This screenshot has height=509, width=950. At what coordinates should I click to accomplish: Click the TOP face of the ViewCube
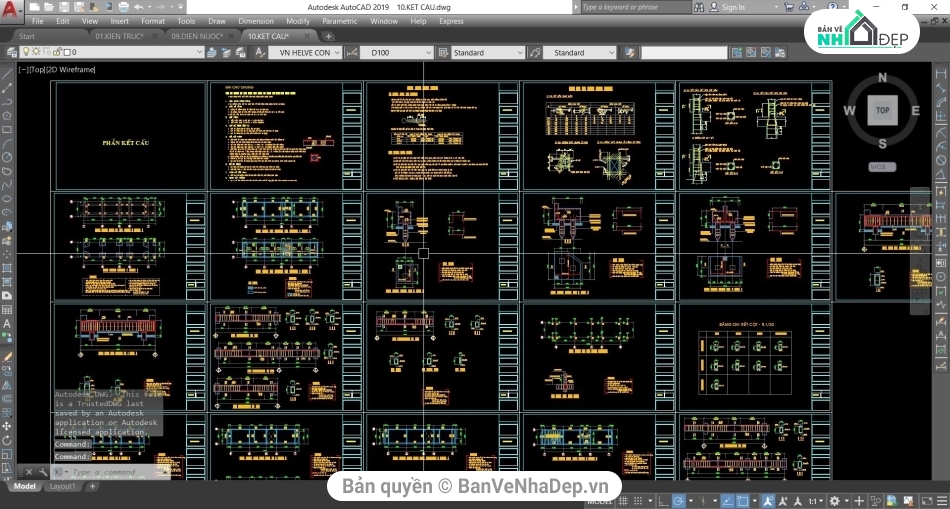(x=882, y=111)
